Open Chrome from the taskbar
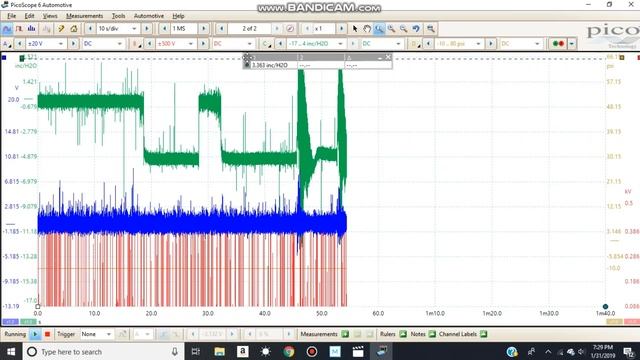The width and height of the screenshot is (640, 360). click(289, 351)
